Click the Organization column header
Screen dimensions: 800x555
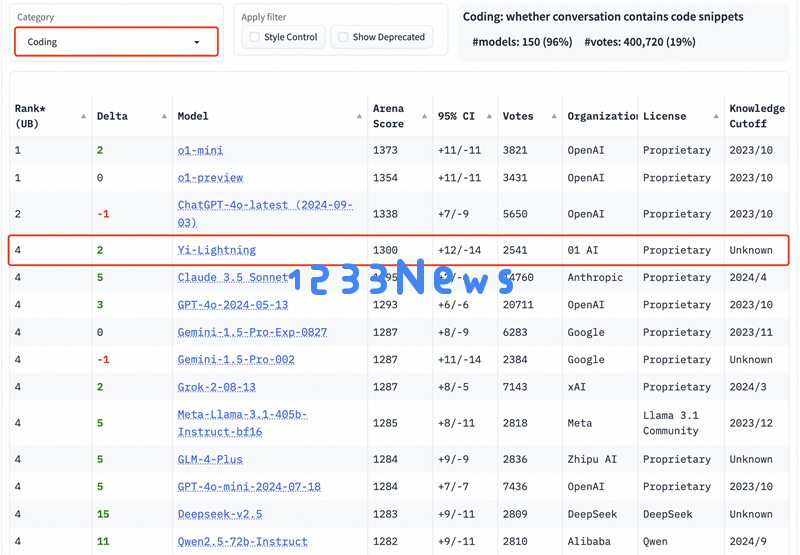602,116
